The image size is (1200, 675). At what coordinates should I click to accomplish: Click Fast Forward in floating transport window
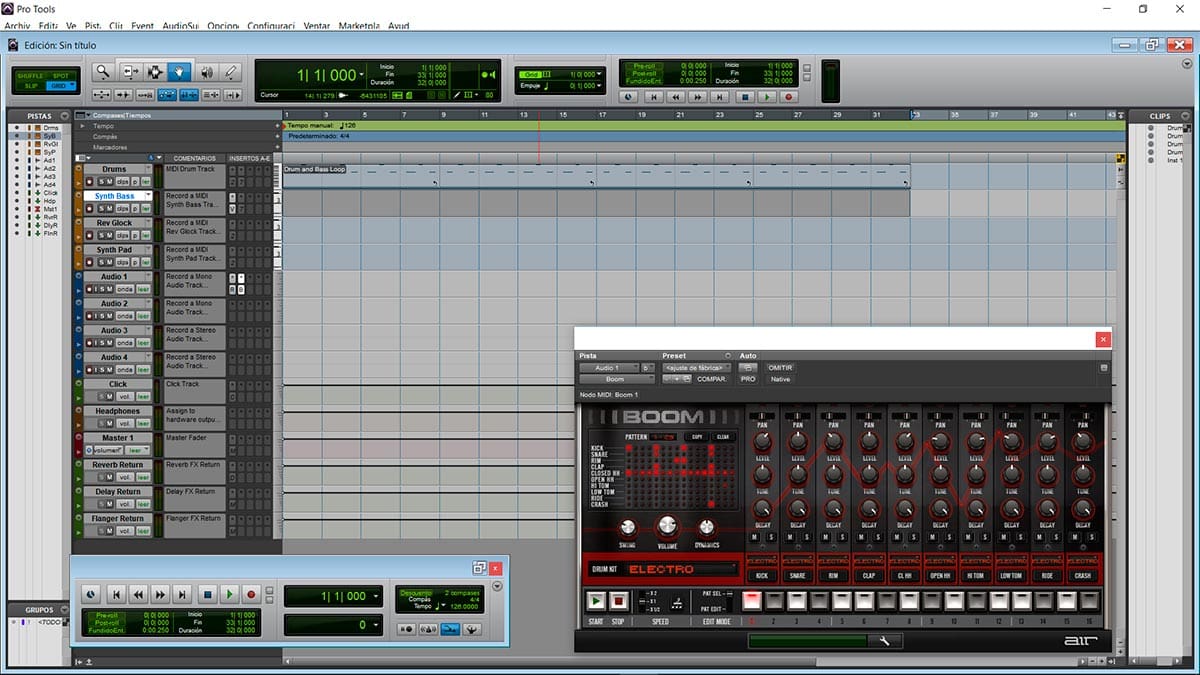160,594
